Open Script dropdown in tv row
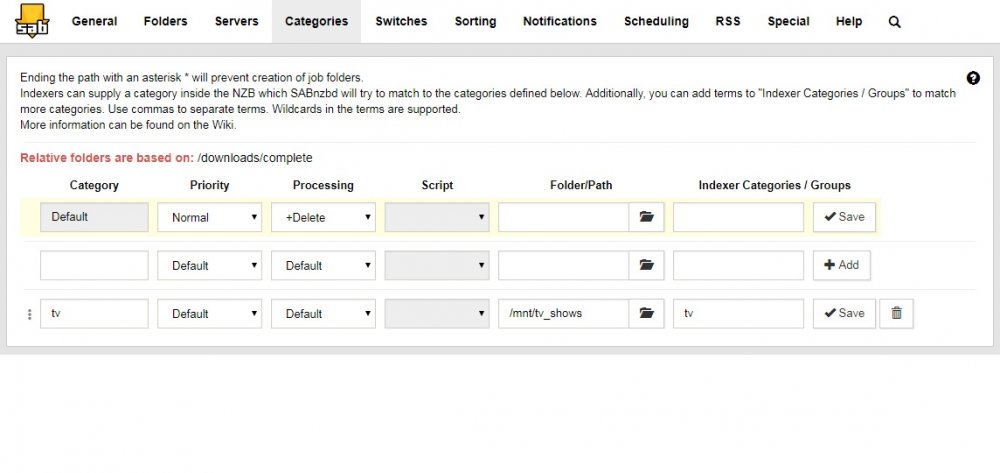 click(x=437, y=314)
